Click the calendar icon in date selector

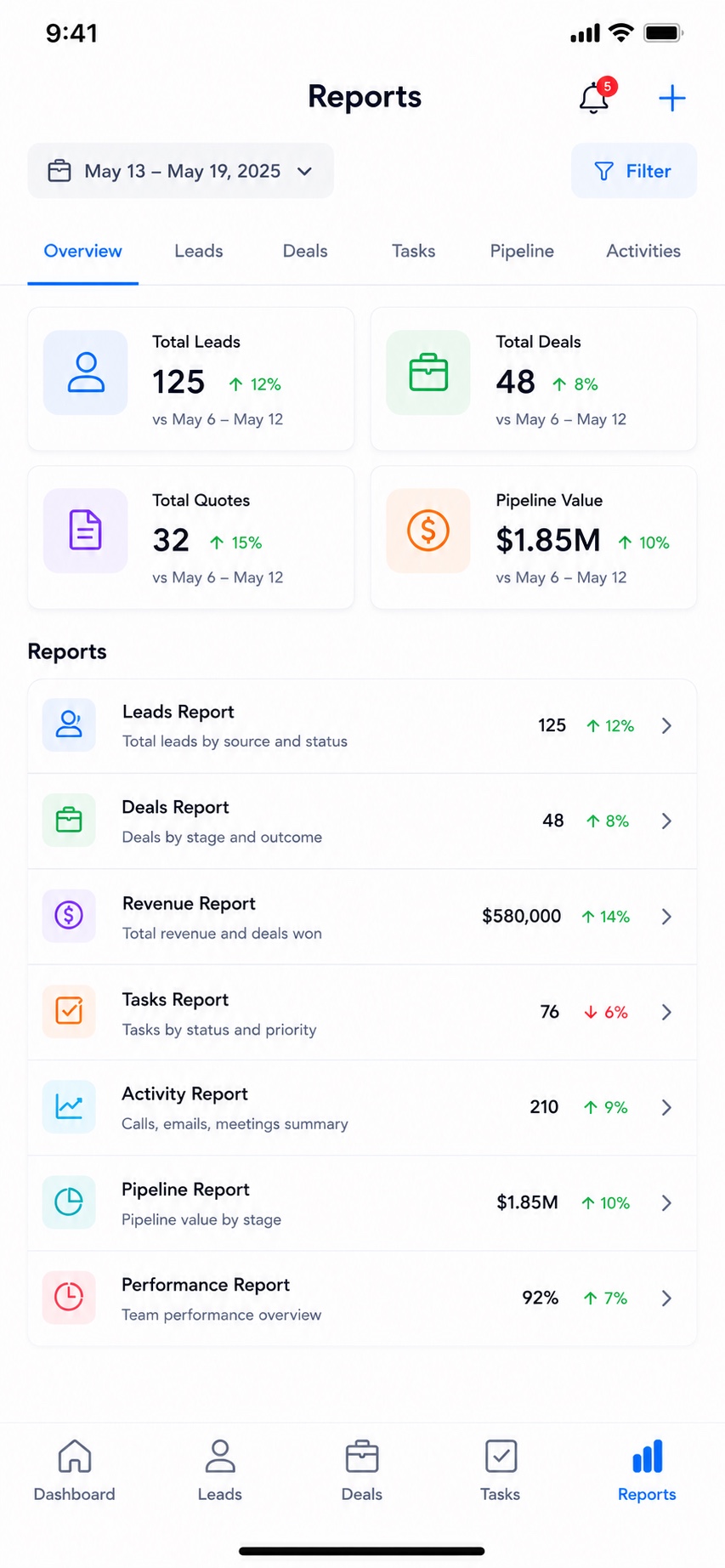click(59, 171)
